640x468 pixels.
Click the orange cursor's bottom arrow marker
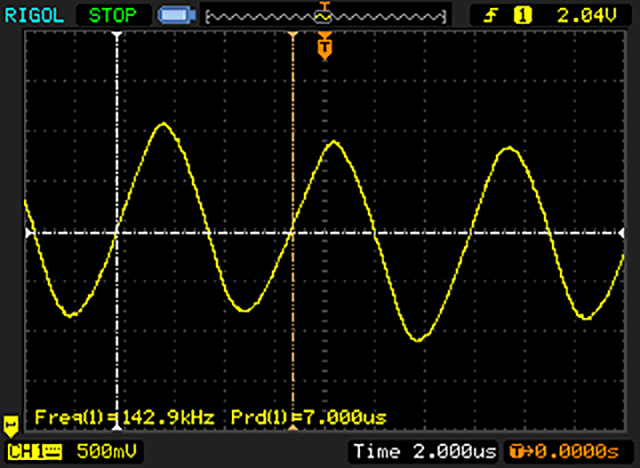click(x=293, y=427)
